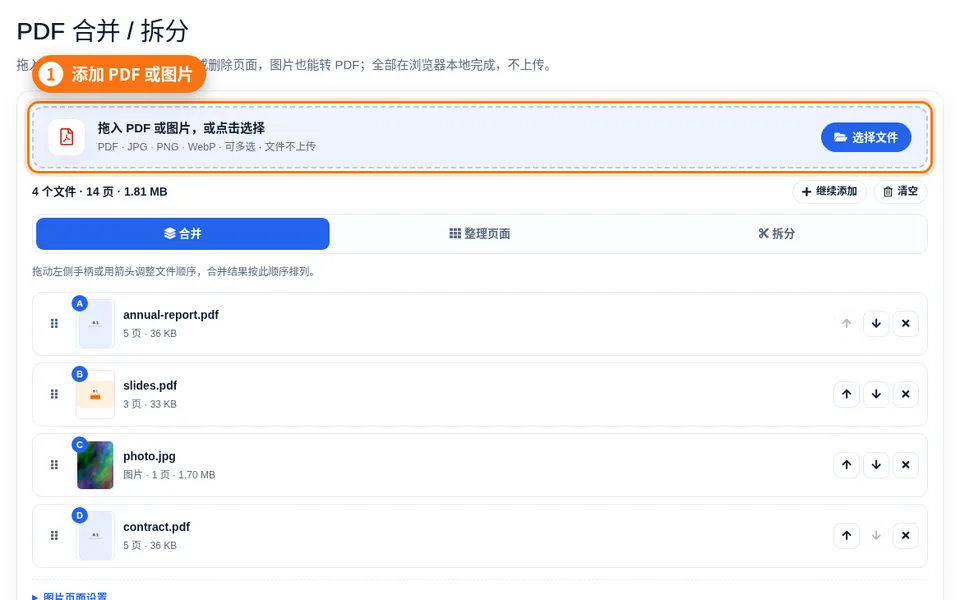This screenshot has width=960, height=600.
Task: Click the annual-report.pdf thumbnail
Action: pos(96,324)
